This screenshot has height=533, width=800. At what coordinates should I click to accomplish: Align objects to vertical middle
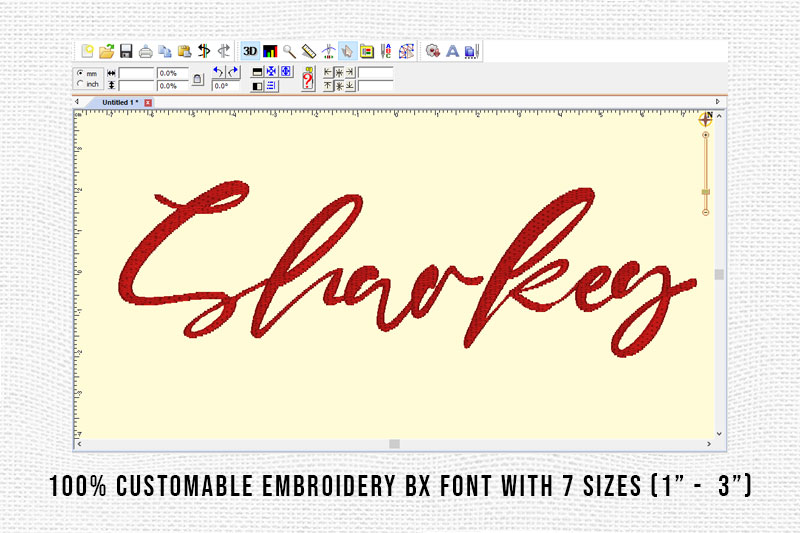click(x=339, y=86)
